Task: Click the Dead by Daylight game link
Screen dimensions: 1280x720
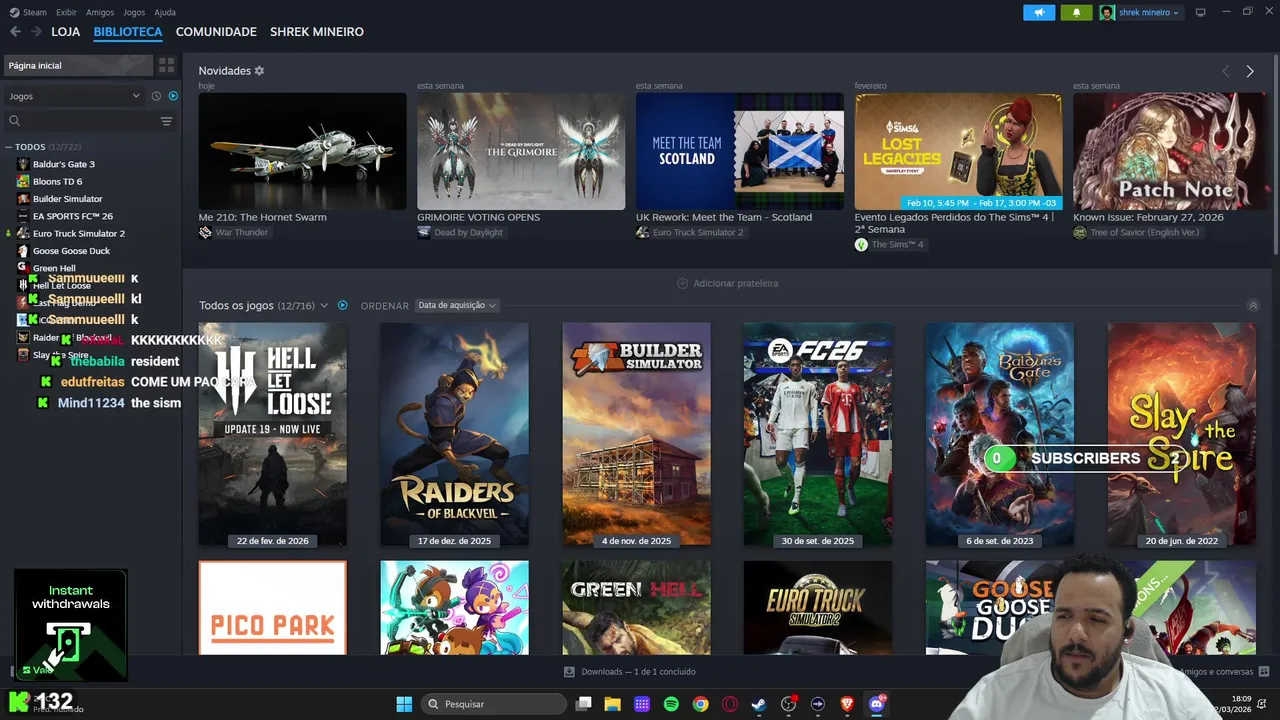Action: click(468, 232)
